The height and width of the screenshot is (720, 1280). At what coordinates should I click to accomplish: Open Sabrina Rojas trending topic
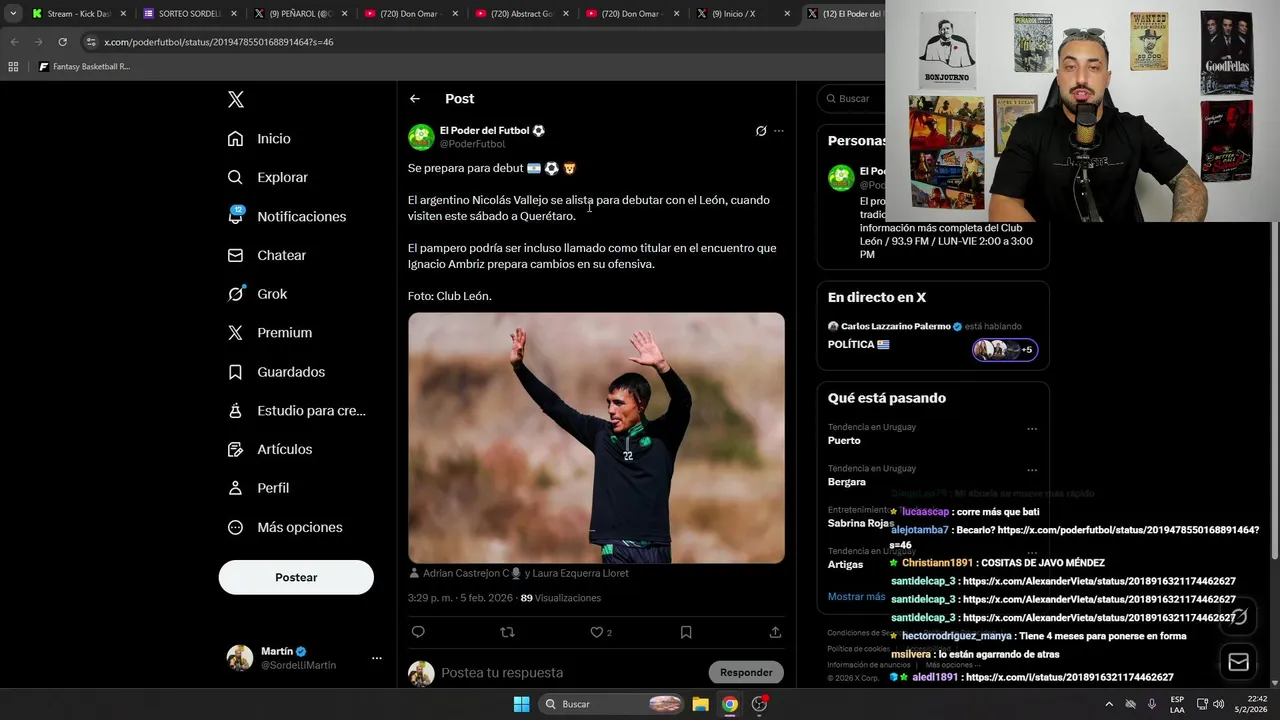pyautogui.click(x=860, y=523)
